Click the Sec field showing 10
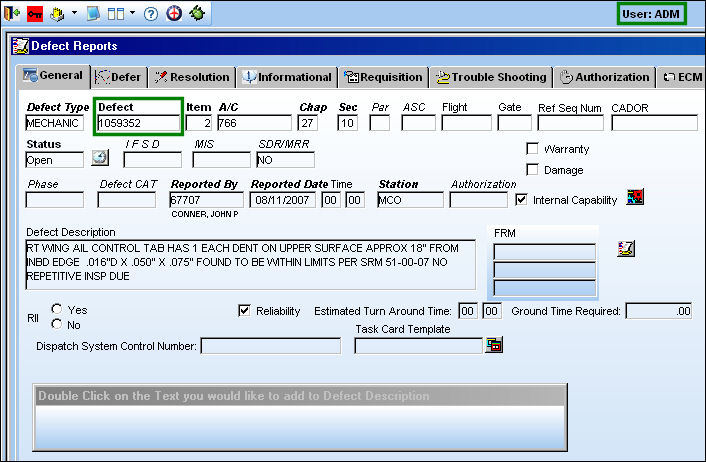The image size is (706, 462). (348, 123)
